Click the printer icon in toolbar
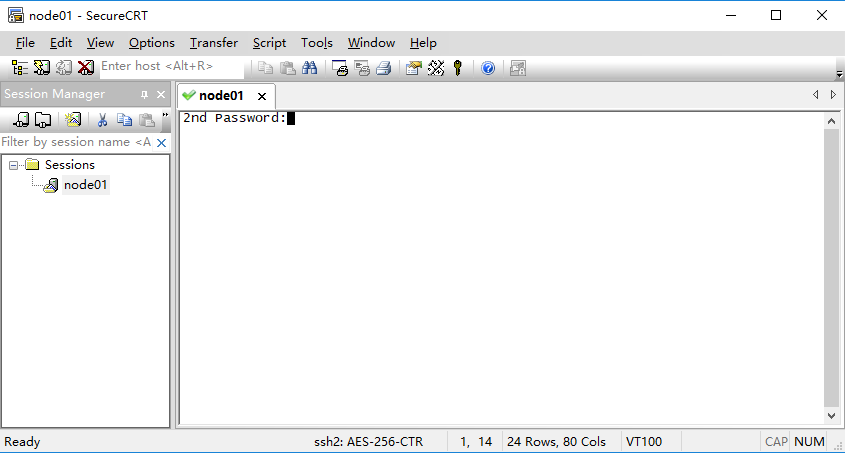This screenshot has width=845, height=453. point(384,68)
